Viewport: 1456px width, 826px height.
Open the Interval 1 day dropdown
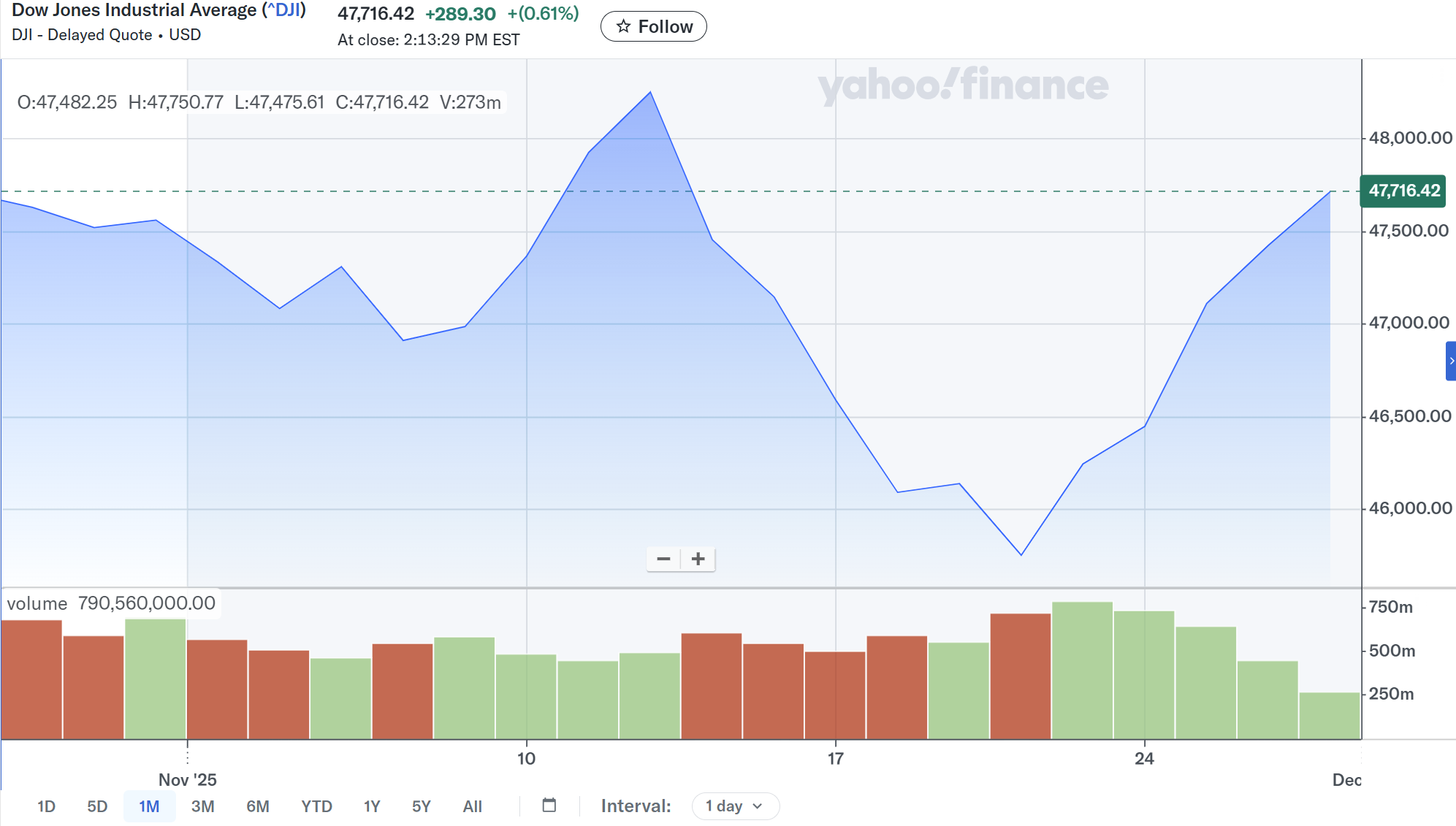[x=735, y=806]
